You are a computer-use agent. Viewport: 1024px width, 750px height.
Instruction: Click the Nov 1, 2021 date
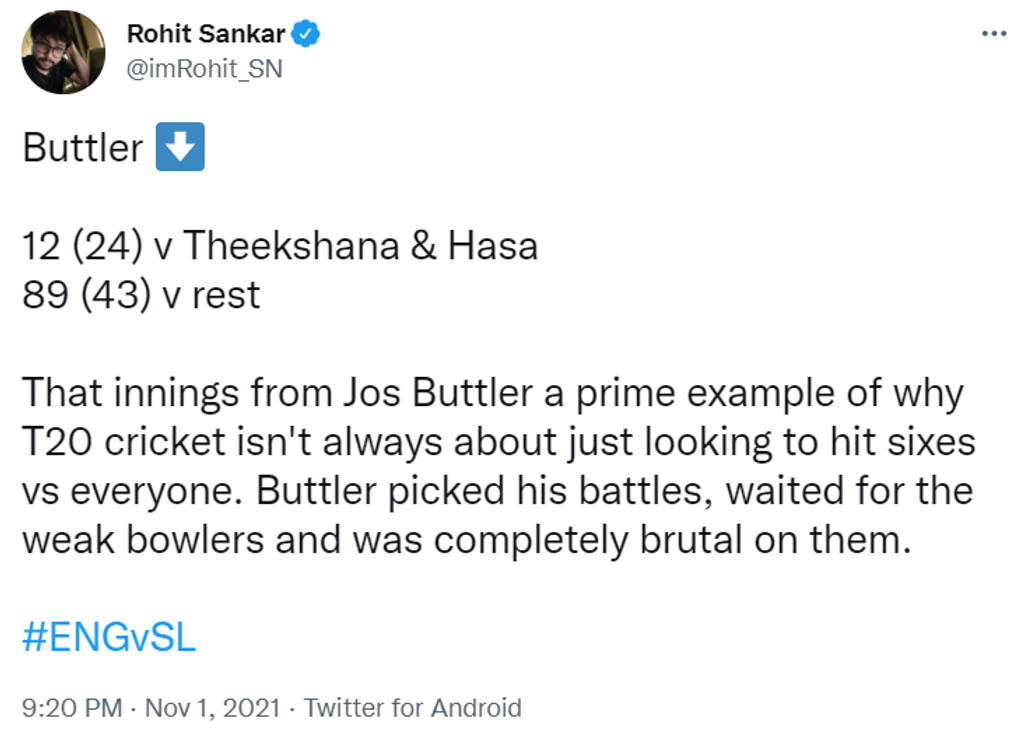212,708
